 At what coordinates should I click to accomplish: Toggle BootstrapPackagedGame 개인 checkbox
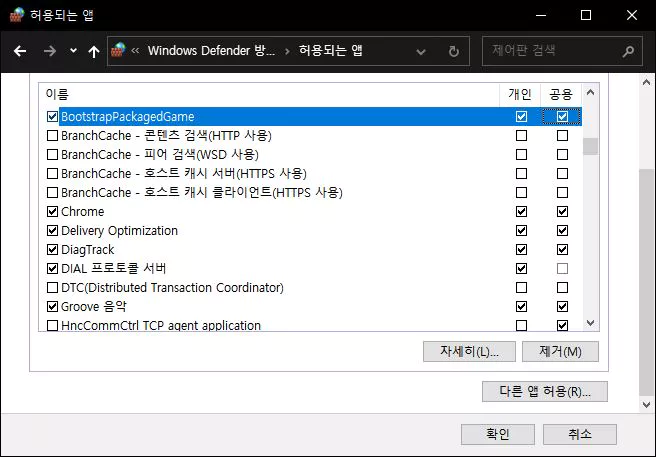(x=521, y=116)
